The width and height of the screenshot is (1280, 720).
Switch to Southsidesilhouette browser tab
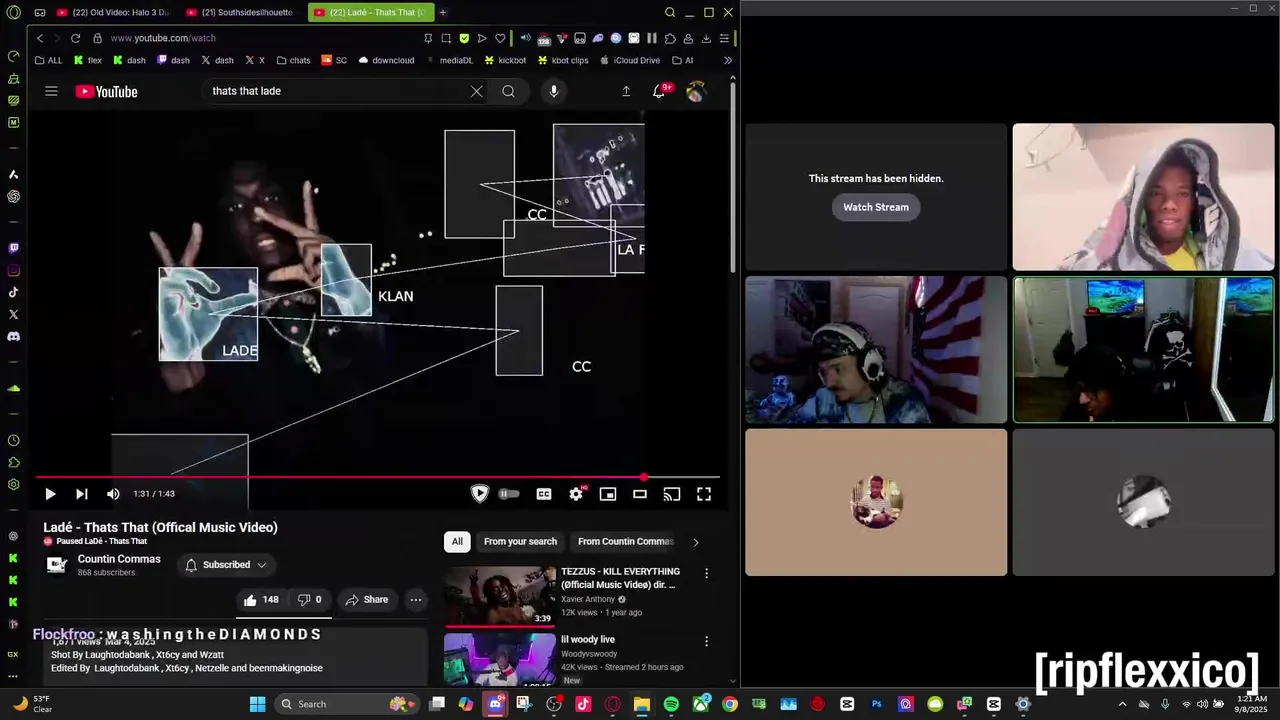[x=240, y=12]
